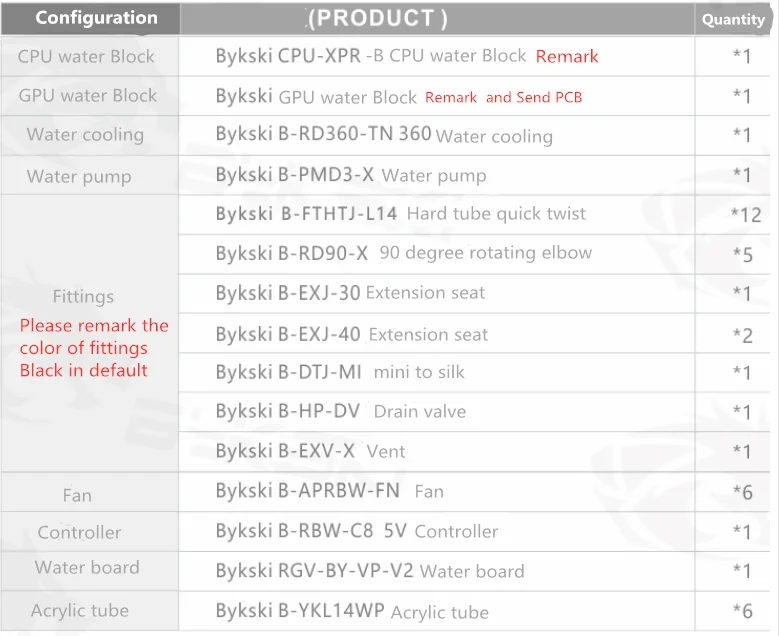
Task: Select the B-EXV-X Vent entry
Action: 311,451
